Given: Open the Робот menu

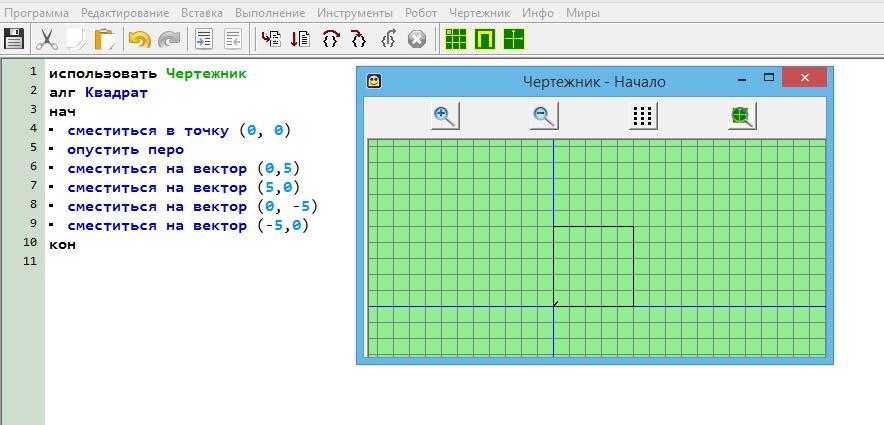Looking at the screenshot, I should 421,12.
